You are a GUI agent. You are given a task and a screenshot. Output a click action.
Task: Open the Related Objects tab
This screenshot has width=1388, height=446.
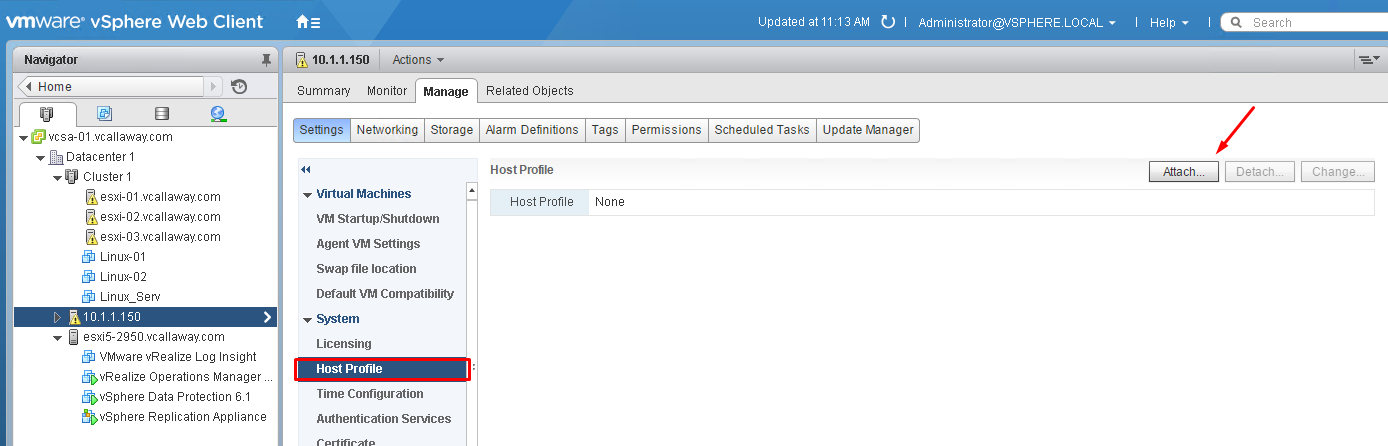[x=530, y=91]
